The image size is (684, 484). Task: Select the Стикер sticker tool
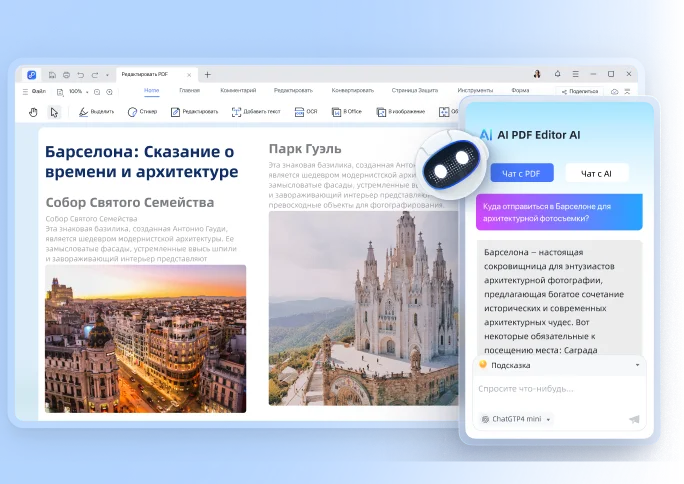coord(142,112)
